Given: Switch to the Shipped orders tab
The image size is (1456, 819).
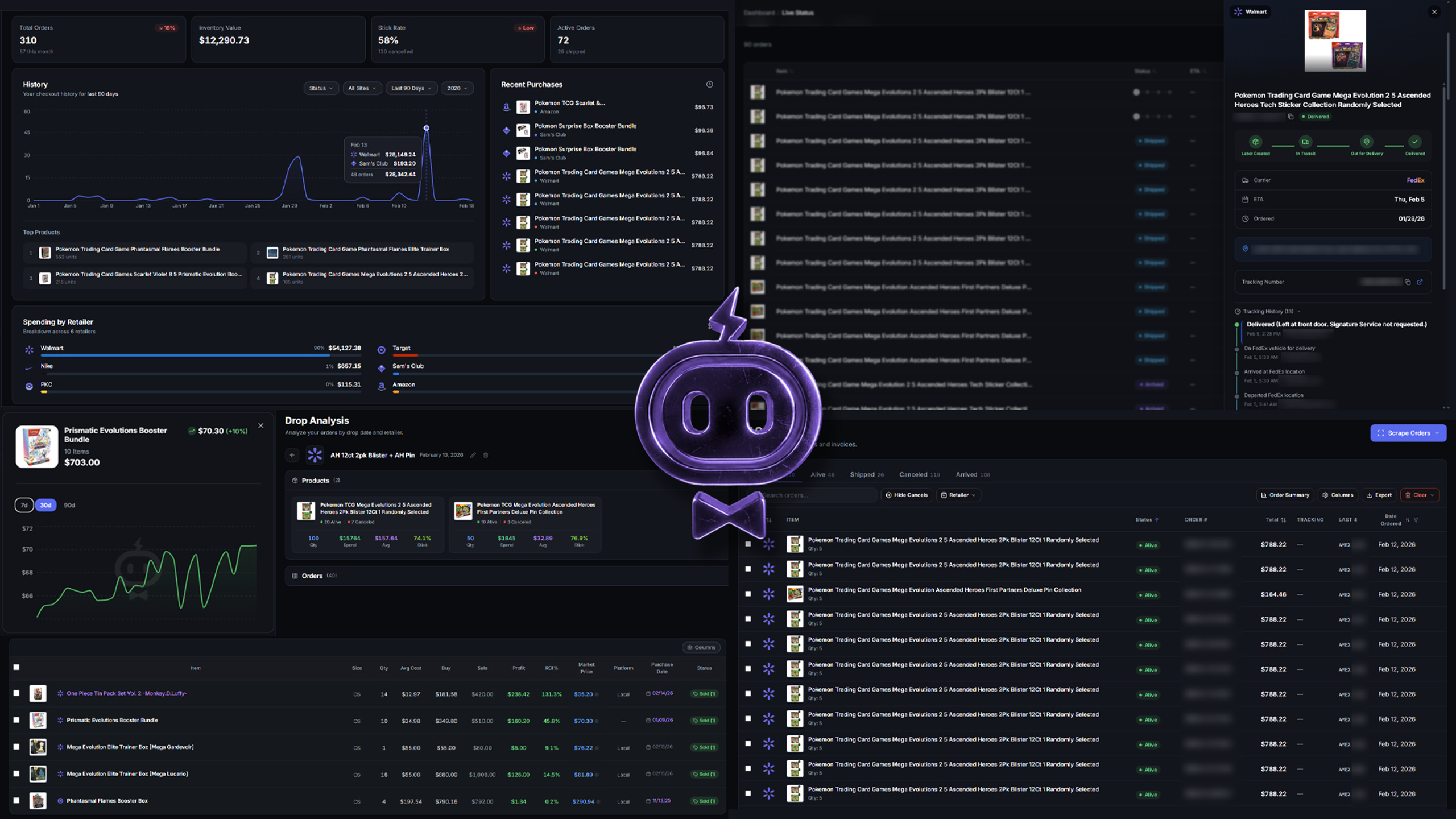Looking at the screenshot, I should click(x=867, y=475).
